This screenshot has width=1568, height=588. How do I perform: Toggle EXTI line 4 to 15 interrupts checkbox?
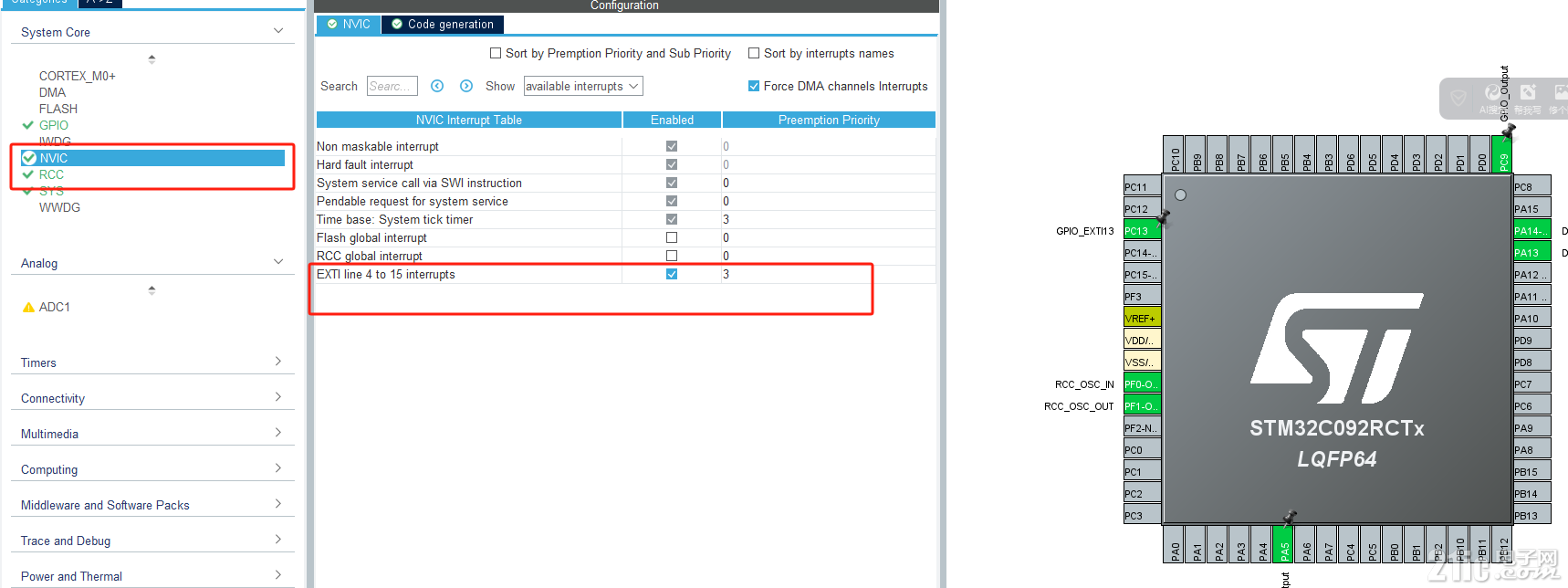tap(672, 274)
